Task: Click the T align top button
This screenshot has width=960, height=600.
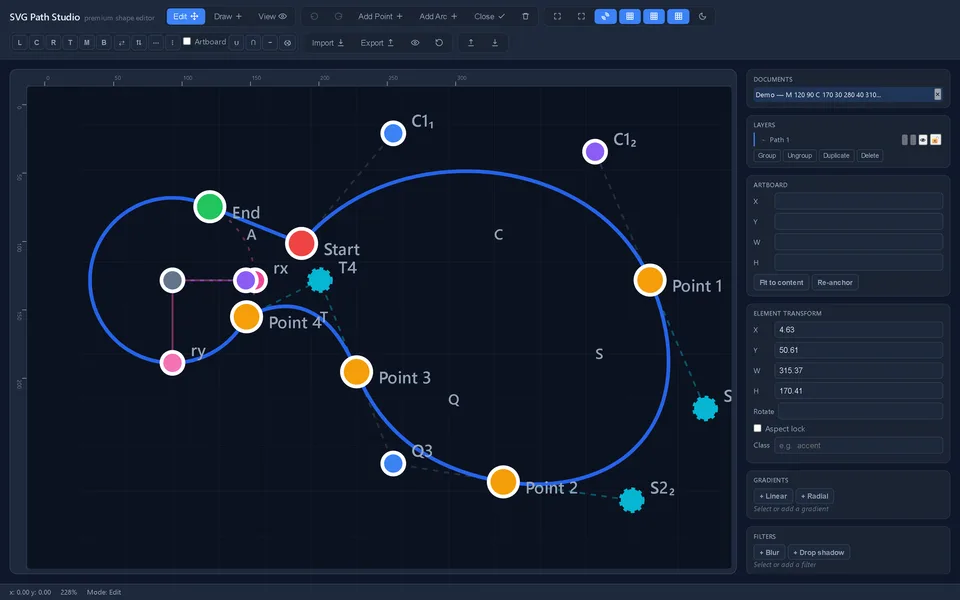Action: coord(70,42)
